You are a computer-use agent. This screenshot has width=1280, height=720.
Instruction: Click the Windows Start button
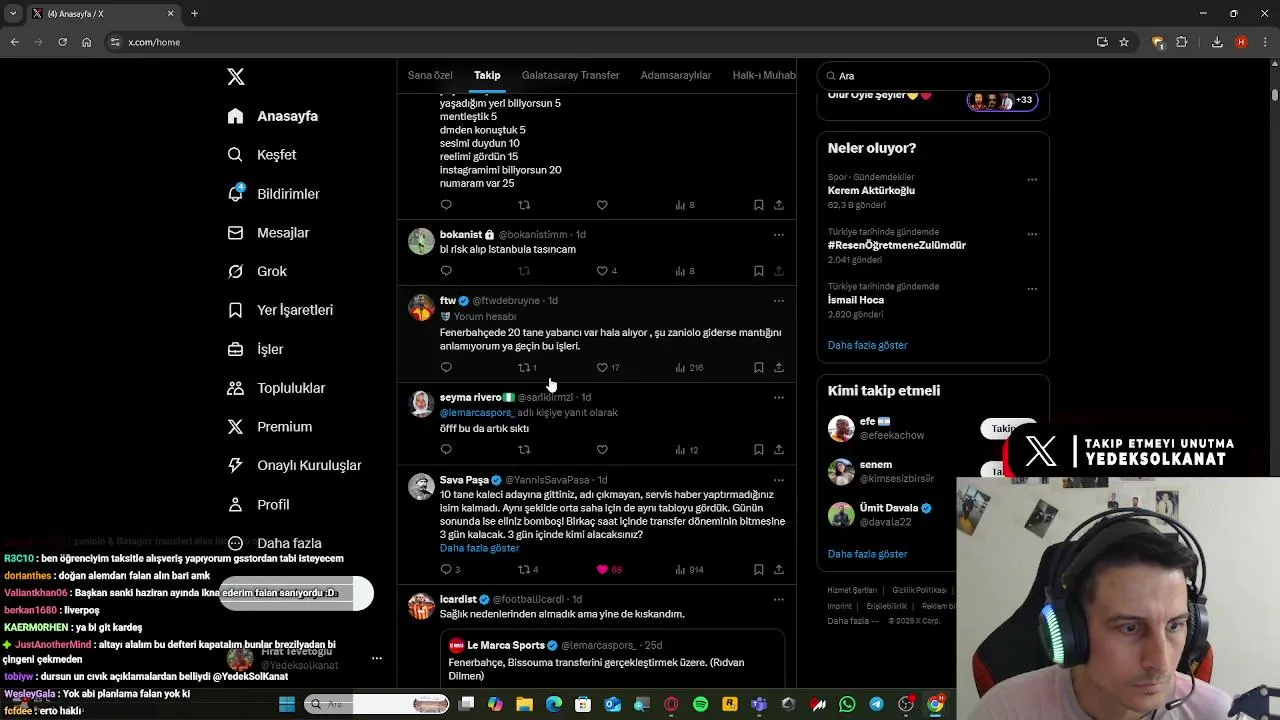pos(287,705)
